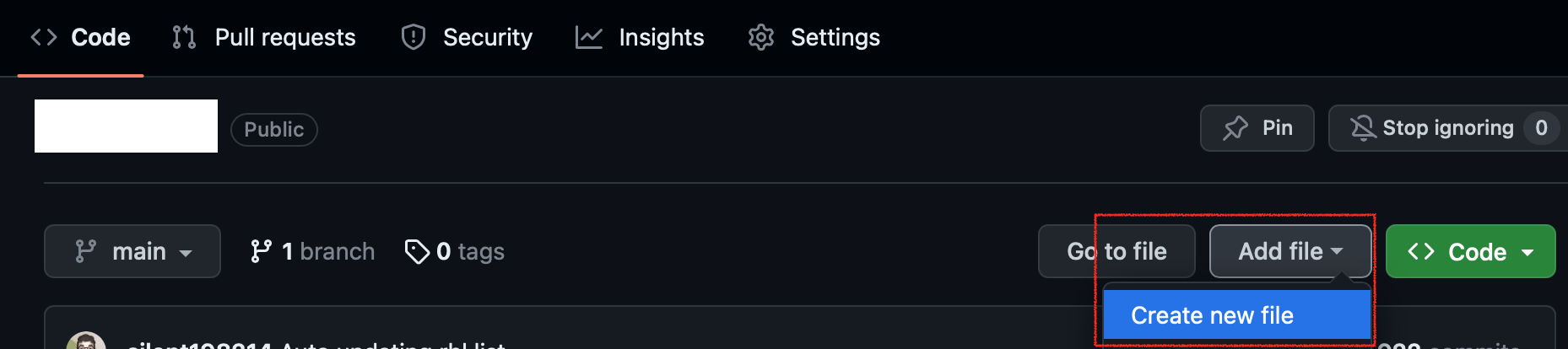
Task: Open the Insights tab
Action: point(661,37)
